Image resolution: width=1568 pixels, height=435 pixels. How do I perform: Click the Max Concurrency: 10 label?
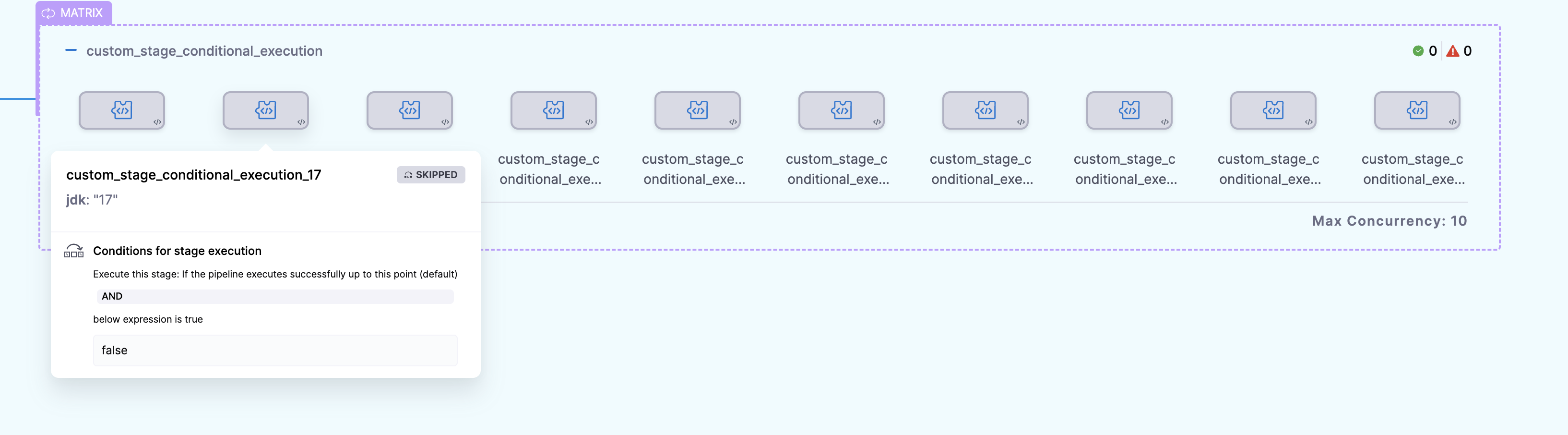click(1389, 220)
